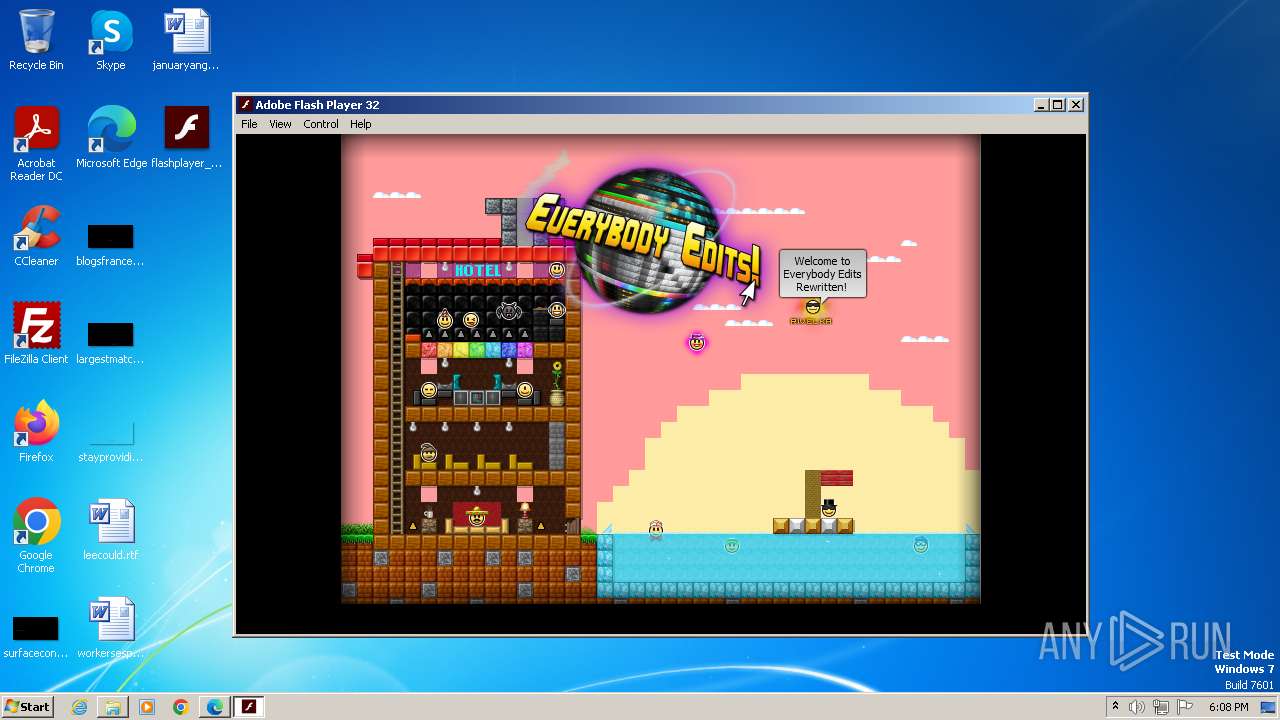Select the flashplayer desktop file icon
Image resolution: width=1280 pixels, height=720 pixels.
(x=186, y=139)
